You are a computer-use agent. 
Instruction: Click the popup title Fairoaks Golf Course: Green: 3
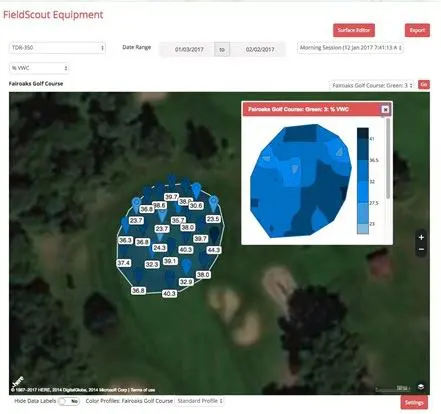coord(298,109)
